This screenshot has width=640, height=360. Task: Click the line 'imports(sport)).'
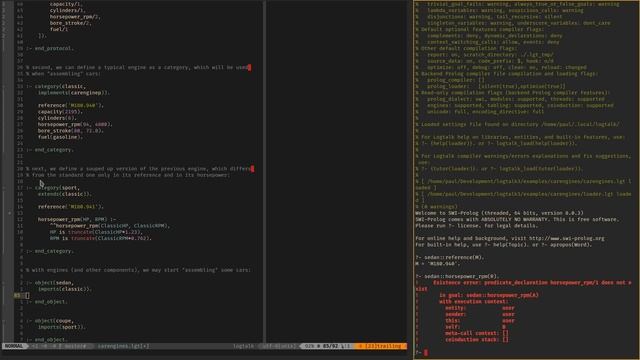tap(62, 327)
